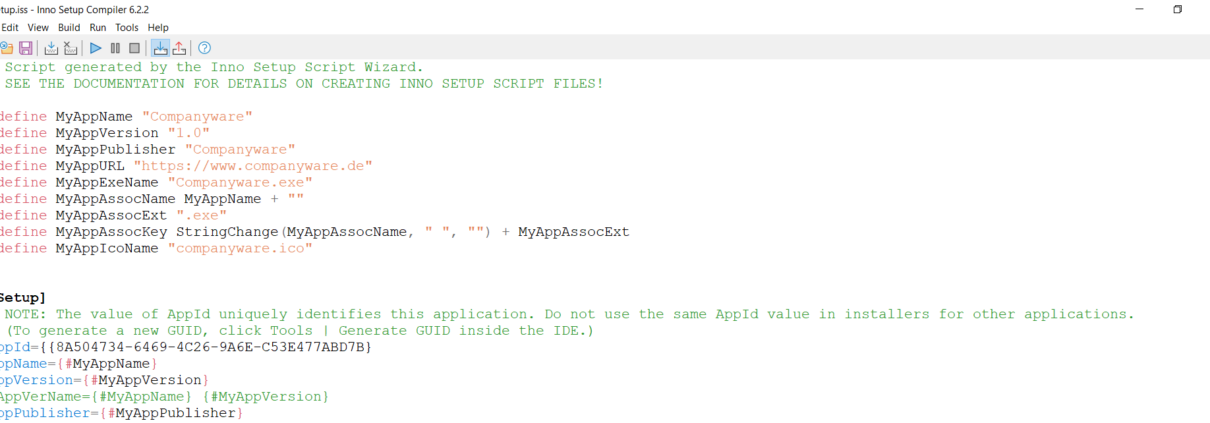Image resolution: width=1210 pixels, height=423 pixels.
Task: Click the "Companyware.exe" string in the script
Action: click(240, 182)
